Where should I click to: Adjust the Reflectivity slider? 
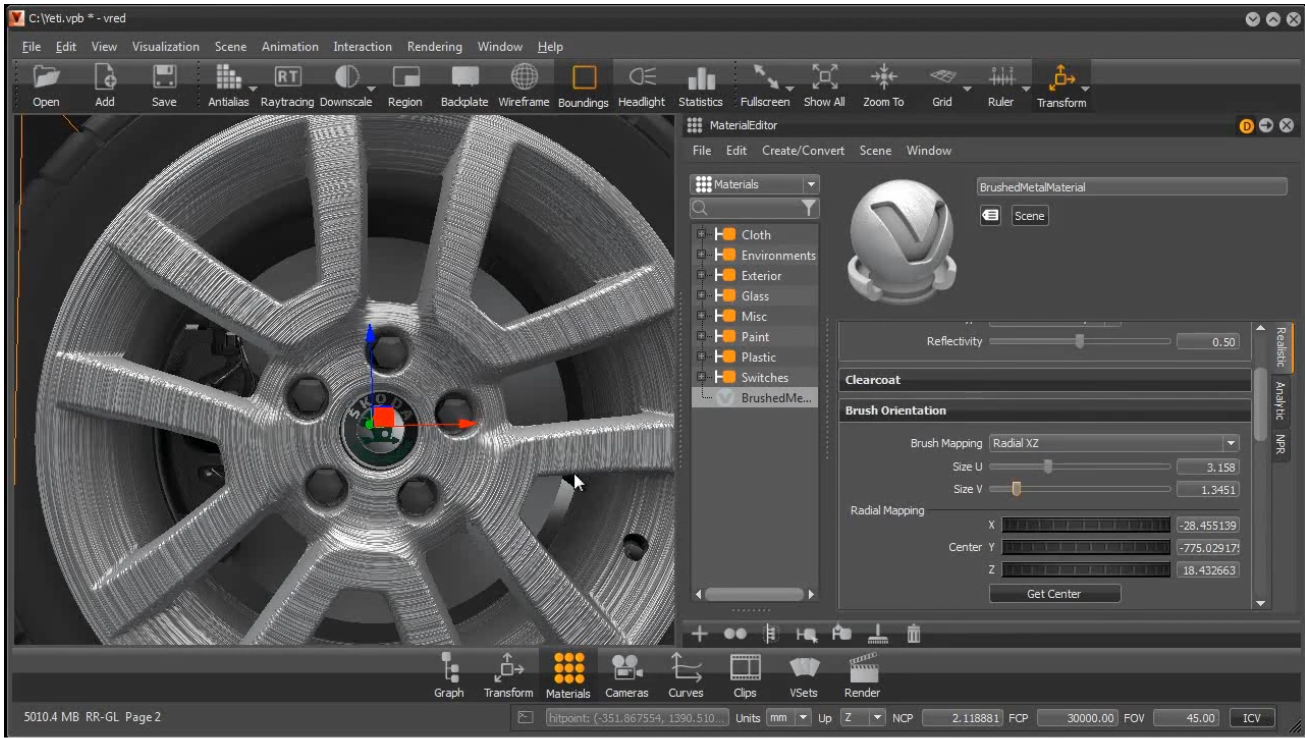[x=1080, y=341]
